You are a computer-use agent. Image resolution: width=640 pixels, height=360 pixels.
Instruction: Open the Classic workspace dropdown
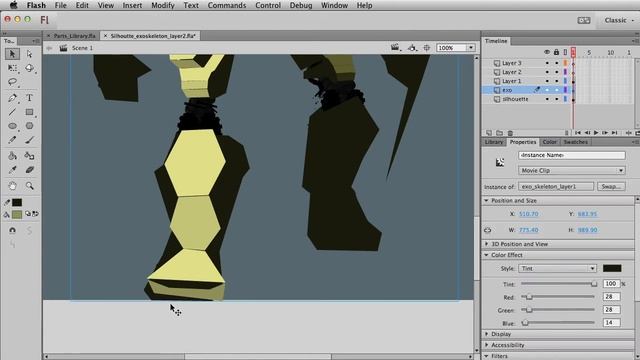pos(619,20)
